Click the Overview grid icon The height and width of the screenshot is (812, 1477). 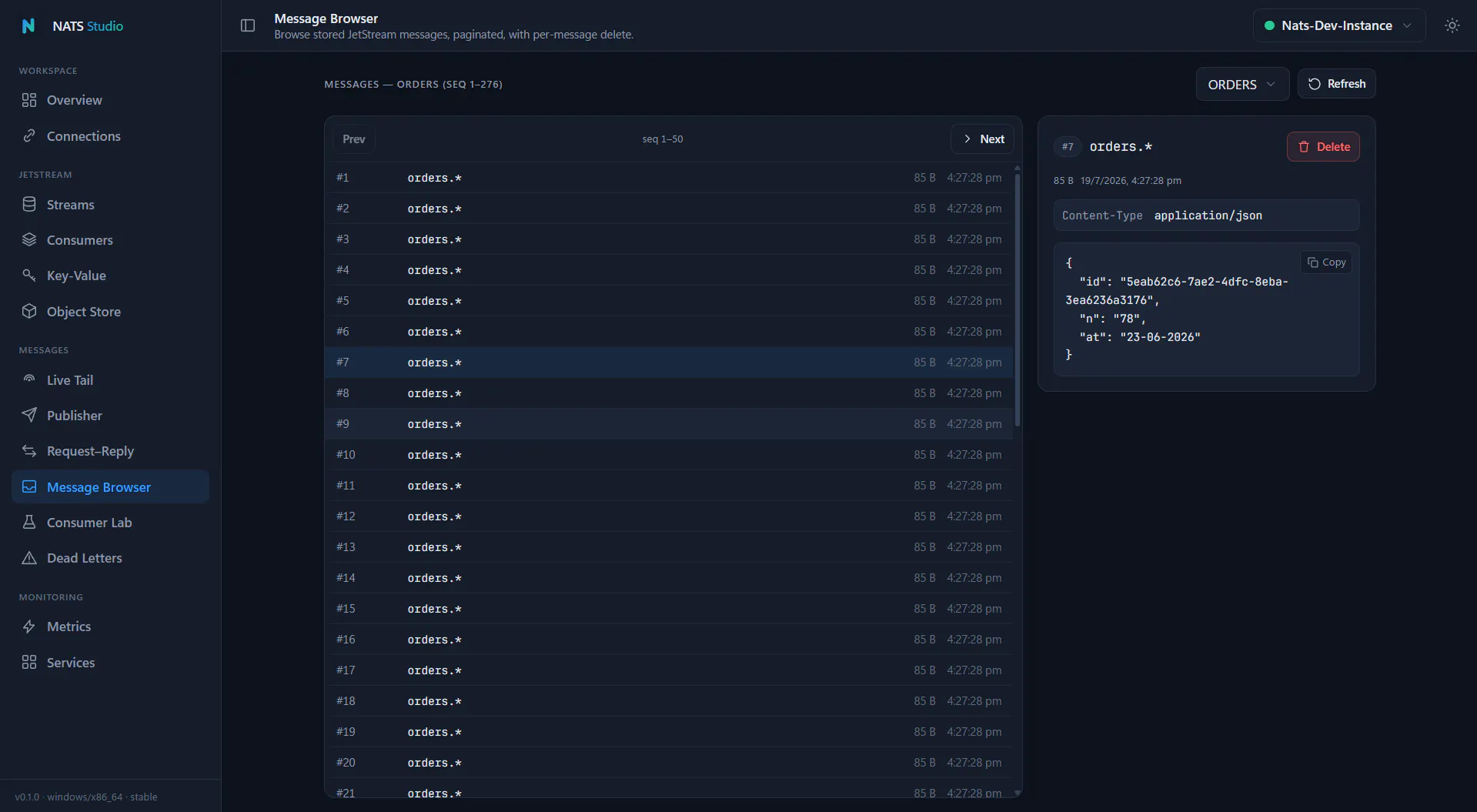point(29,100)
